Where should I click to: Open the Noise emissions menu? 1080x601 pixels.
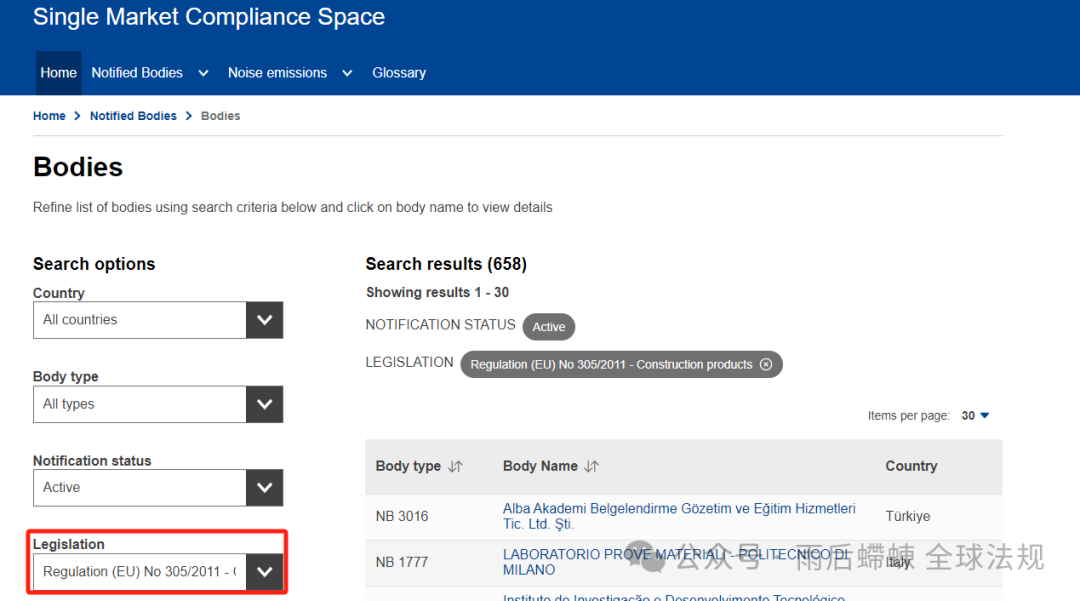click(278, 73)
